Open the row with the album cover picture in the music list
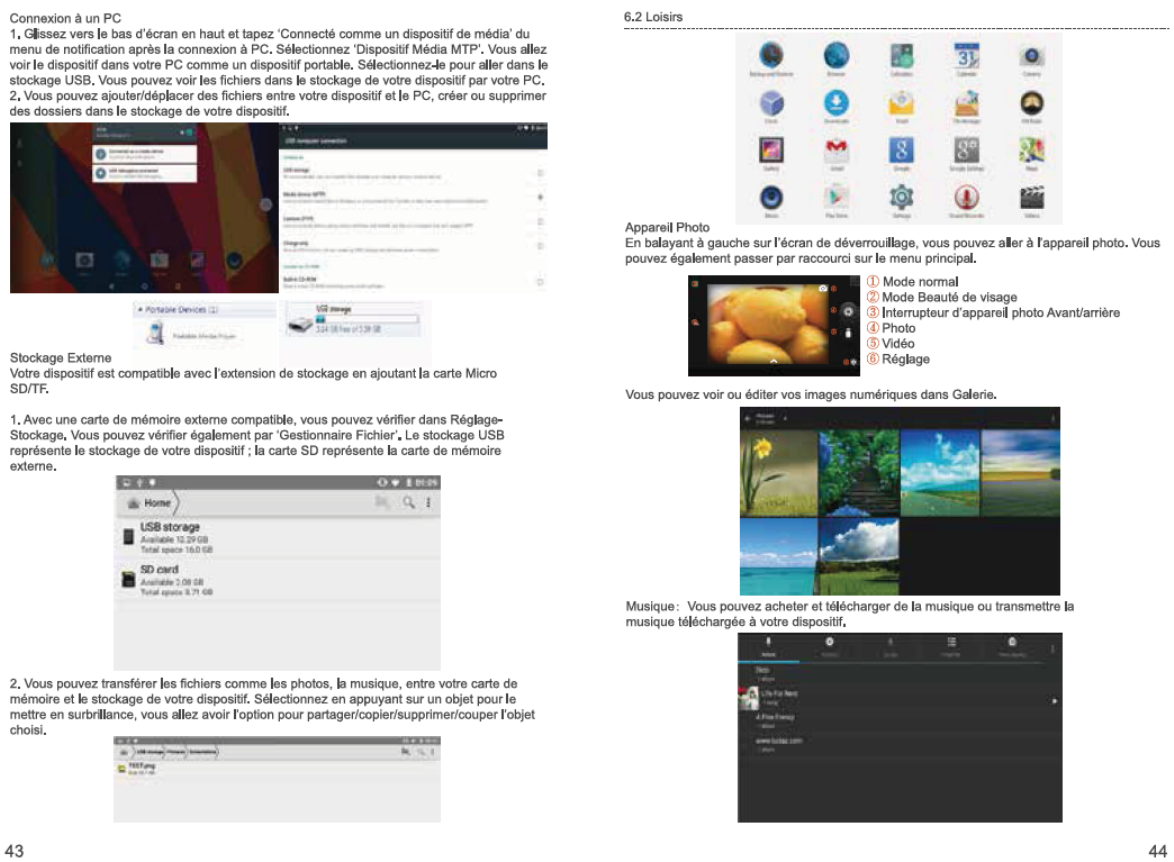The image size is (1174, 862). tap(898, 697)
